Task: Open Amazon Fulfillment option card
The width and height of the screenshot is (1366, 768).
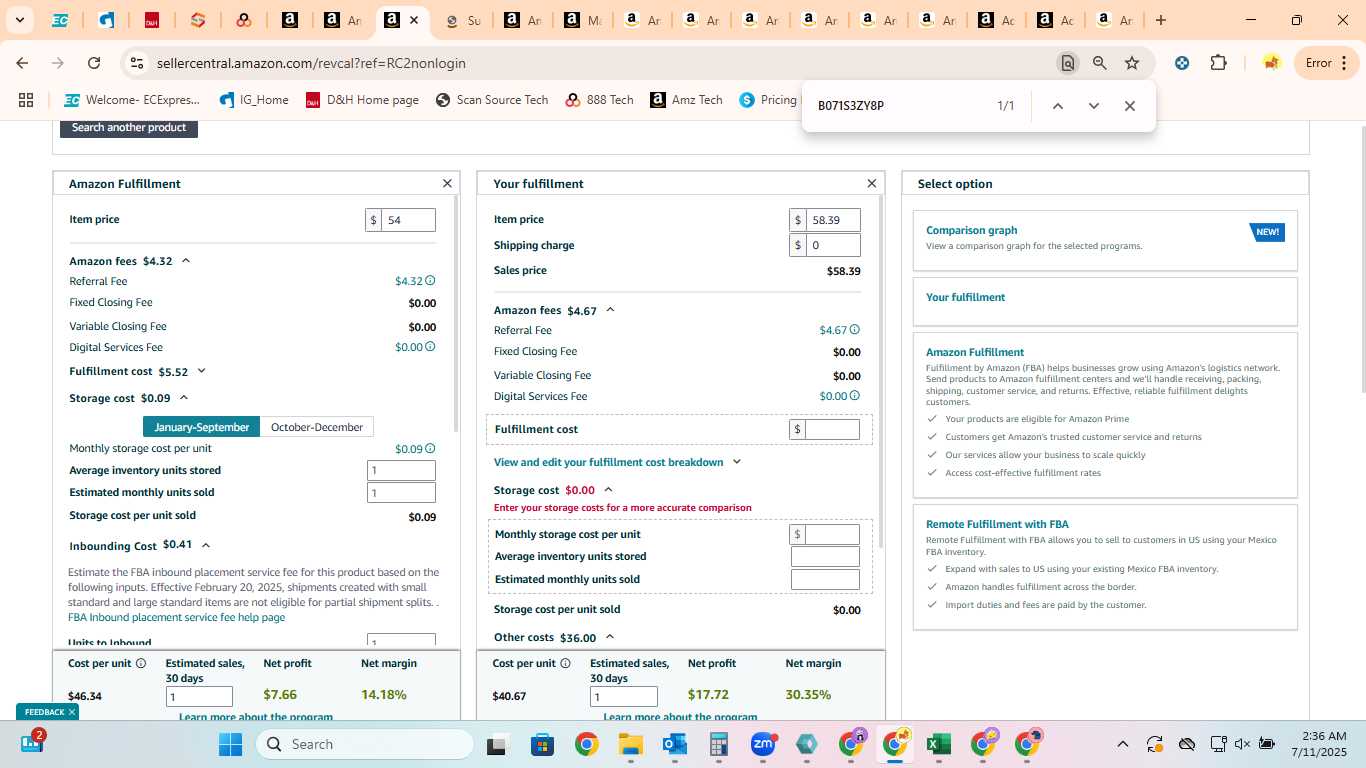Action: tap(1105, 415)
